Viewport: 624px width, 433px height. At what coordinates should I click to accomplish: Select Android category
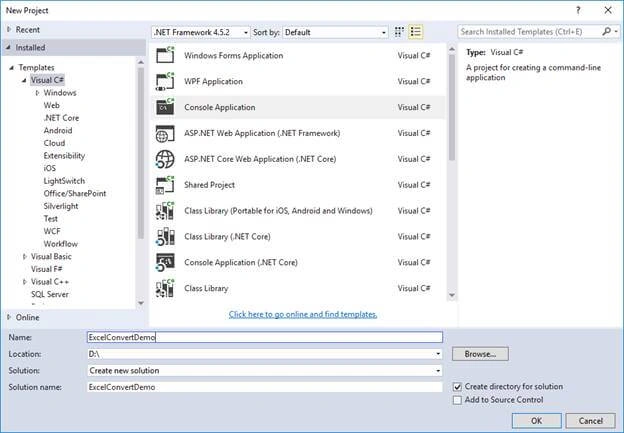(58, 131)
